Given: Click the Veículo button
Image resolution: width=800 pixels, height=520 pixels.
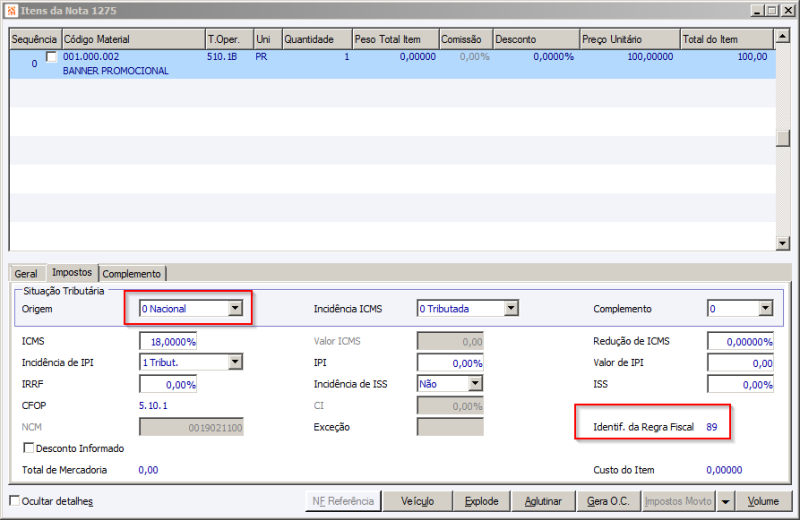Looking at the screenshot, I should [417, 501].
